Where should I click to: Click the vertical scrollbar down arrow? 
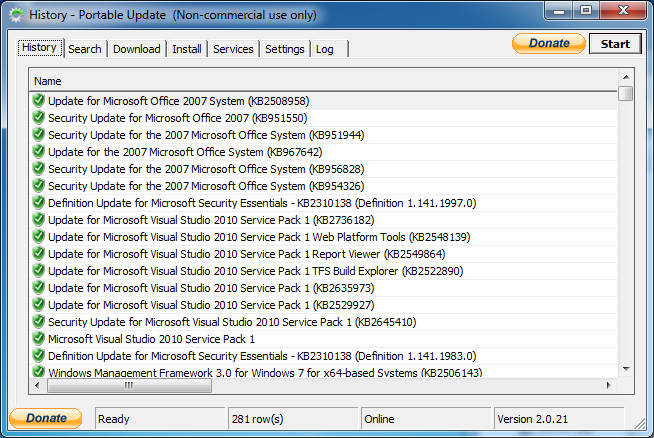pos(626,369)
